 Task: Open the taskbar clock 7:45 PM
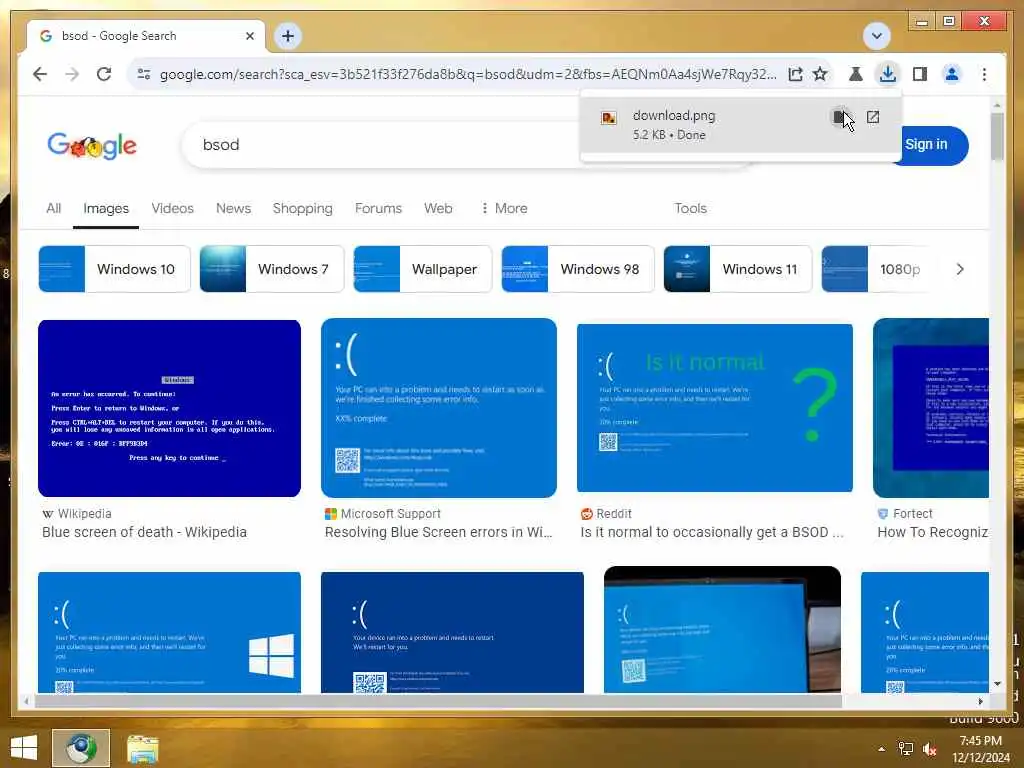tap(980, 749)
